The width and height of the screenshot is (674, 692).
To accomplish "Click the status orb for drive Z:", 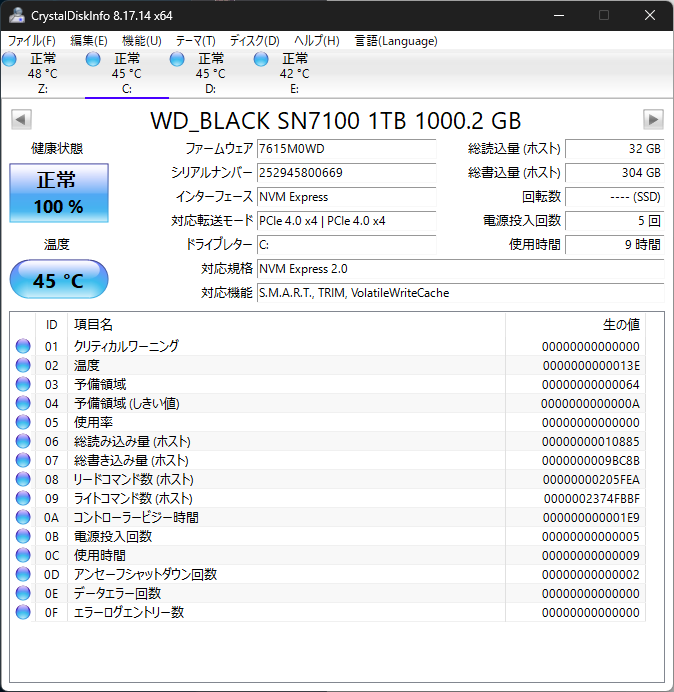I will [x=9, y=59].
